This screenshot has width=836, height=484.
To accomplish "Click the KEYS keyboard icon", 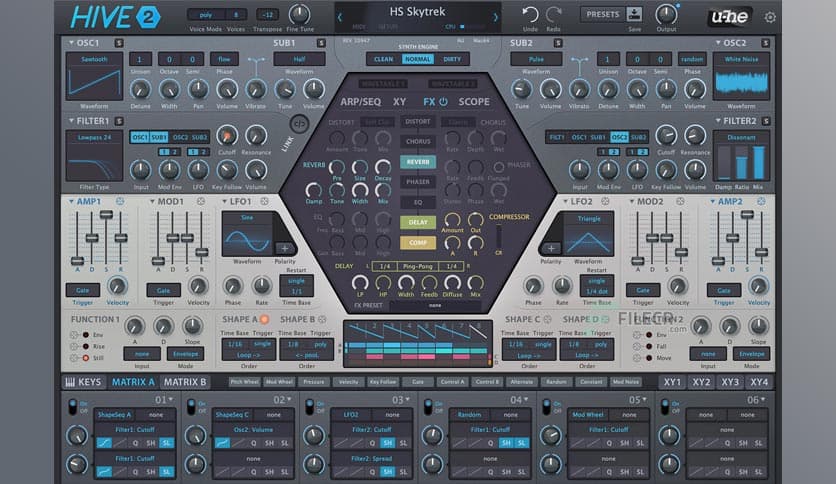I will pos(70,382).
